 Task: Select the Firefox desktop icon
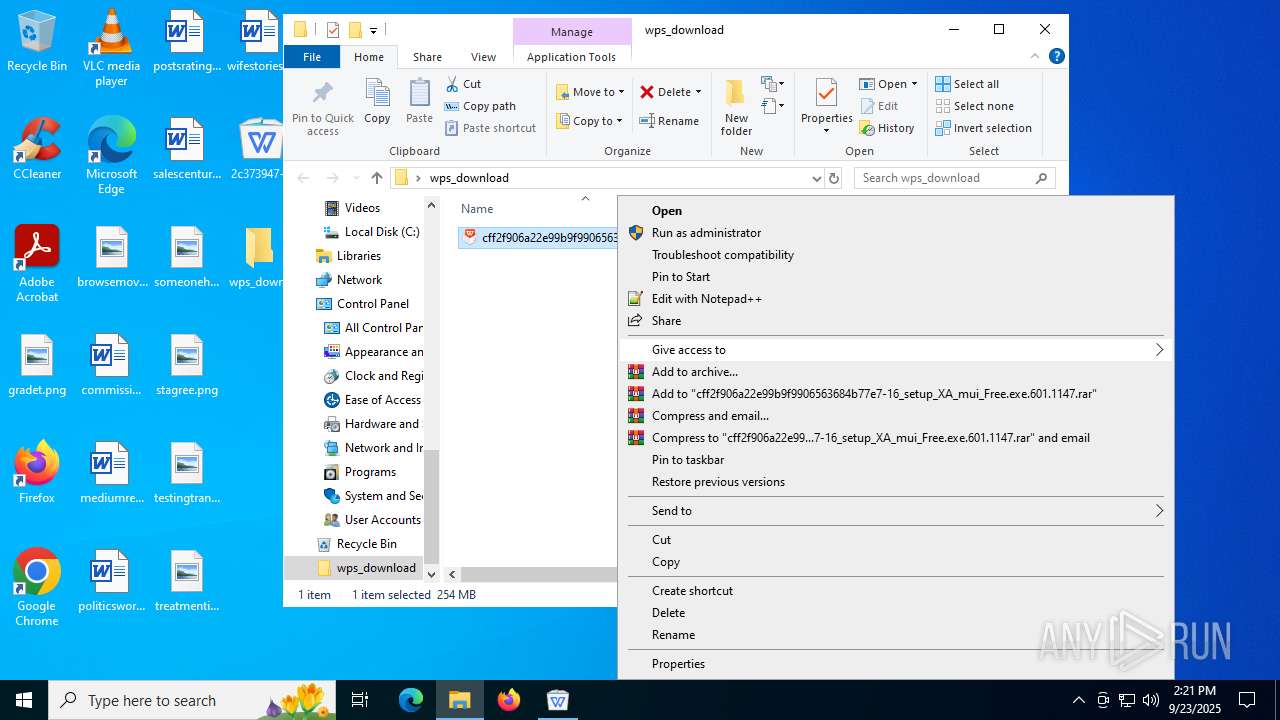(37, 472)
